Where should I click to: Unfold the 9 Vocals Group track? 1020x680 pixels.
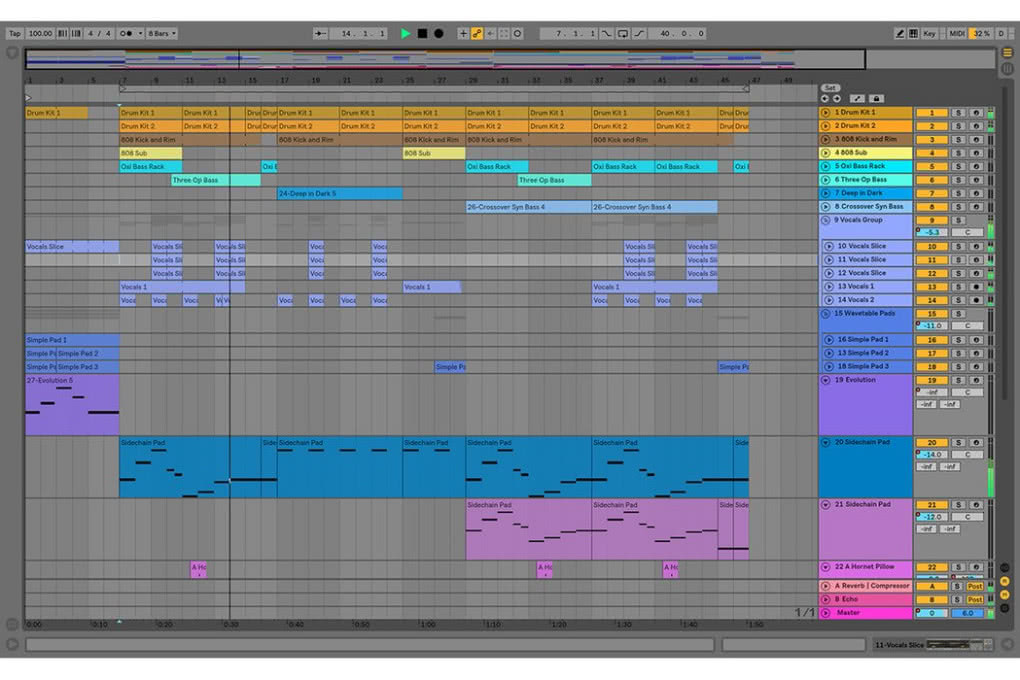pos(825,220)
